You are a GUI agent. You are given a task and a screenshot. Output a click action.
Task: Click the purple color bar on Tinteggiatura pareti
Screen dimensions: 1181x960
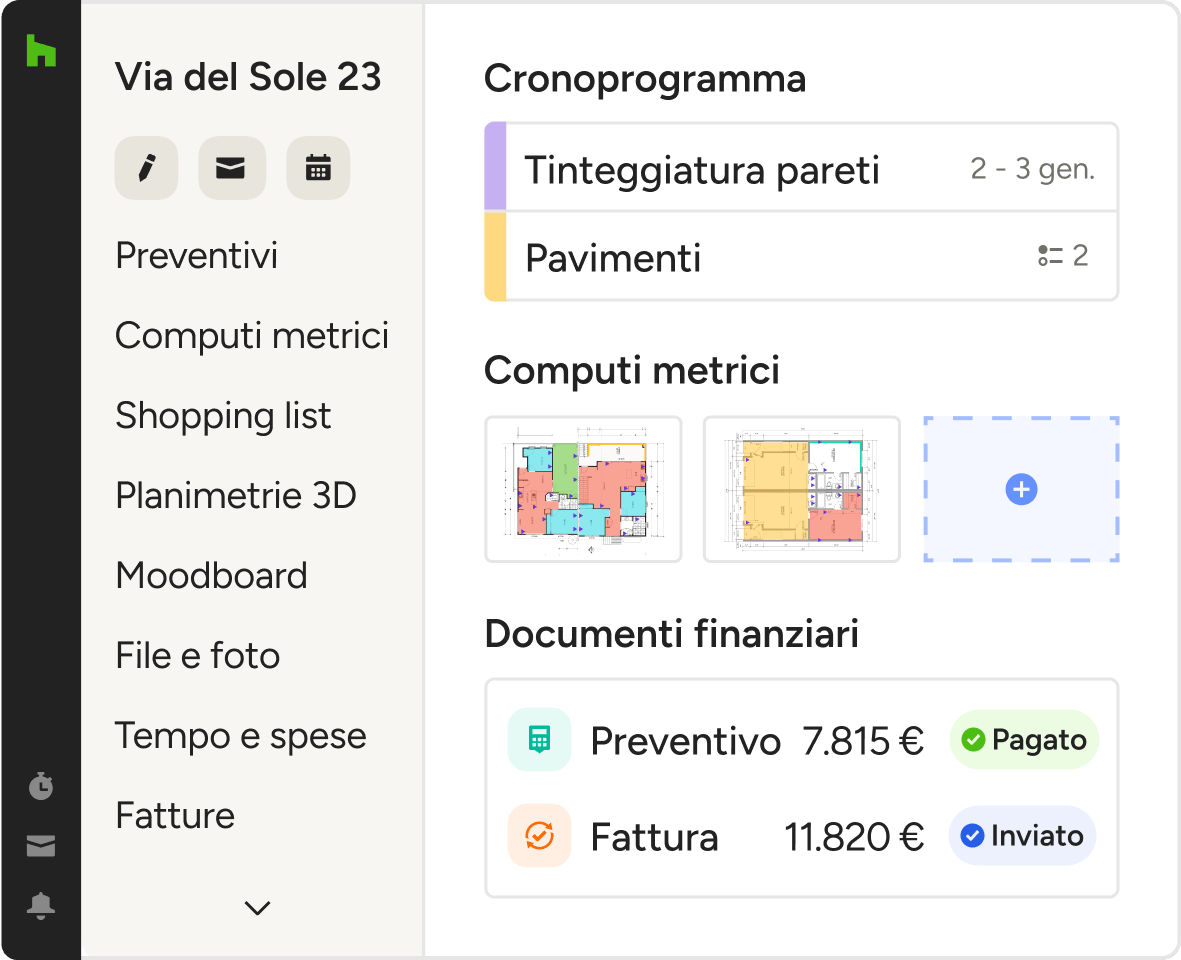click(x=495, y=167)
